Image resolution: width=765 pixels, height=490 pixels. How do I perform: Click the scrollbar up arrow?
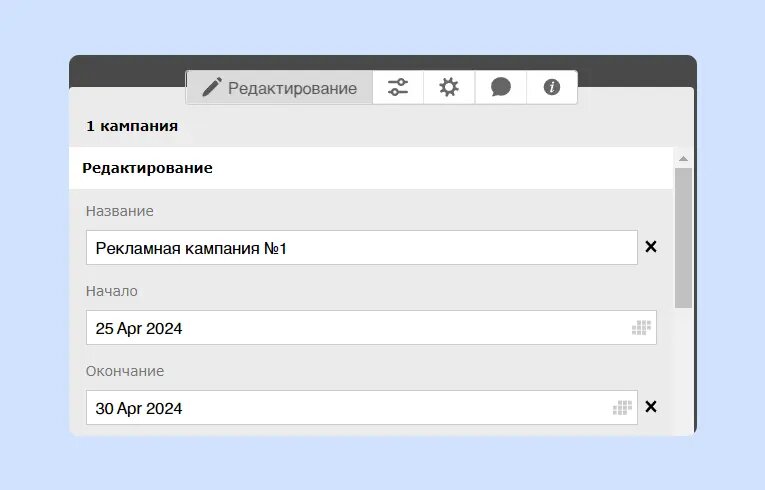pos(684,158)
